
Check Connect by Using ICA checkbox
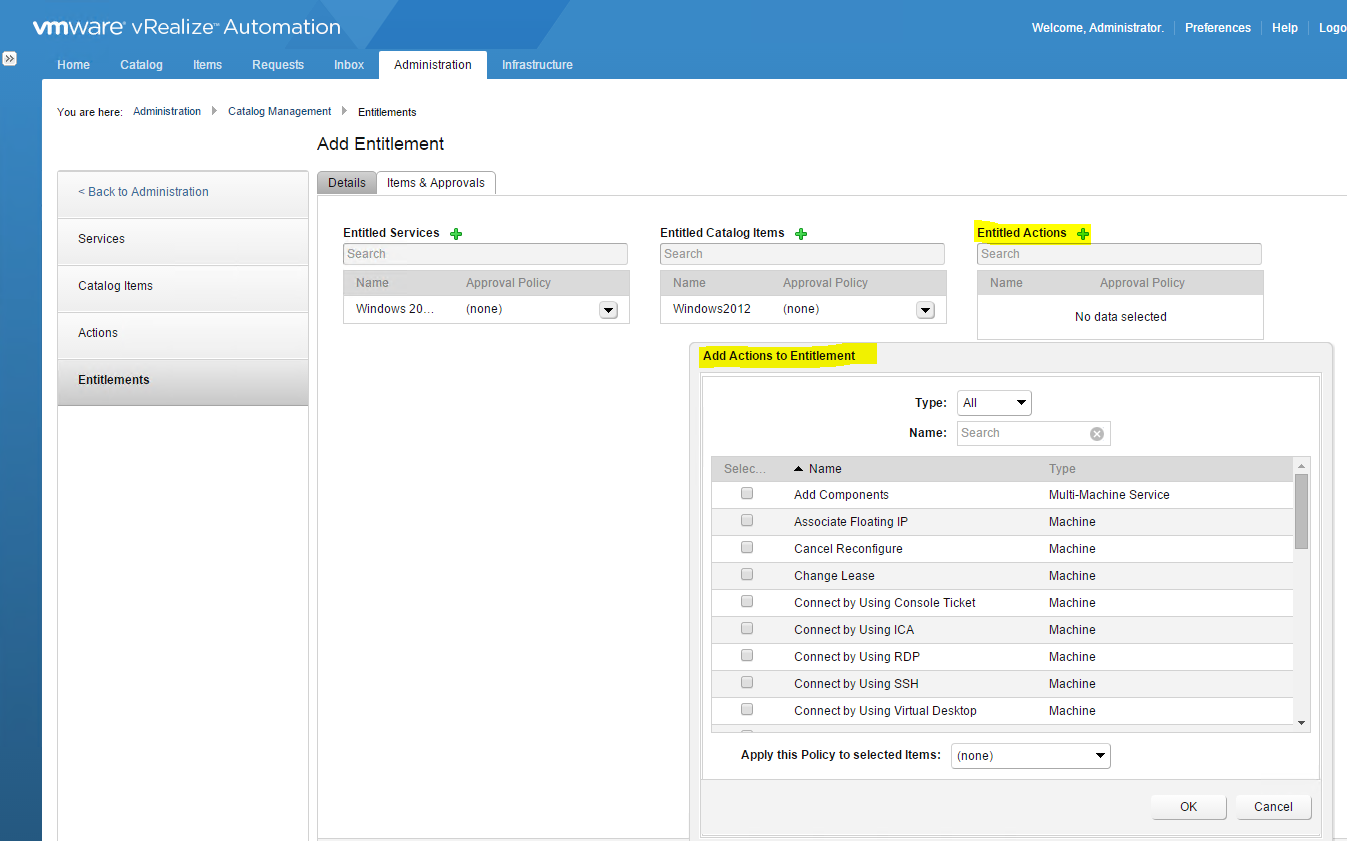pyautogui.click(x=747, y=629)
